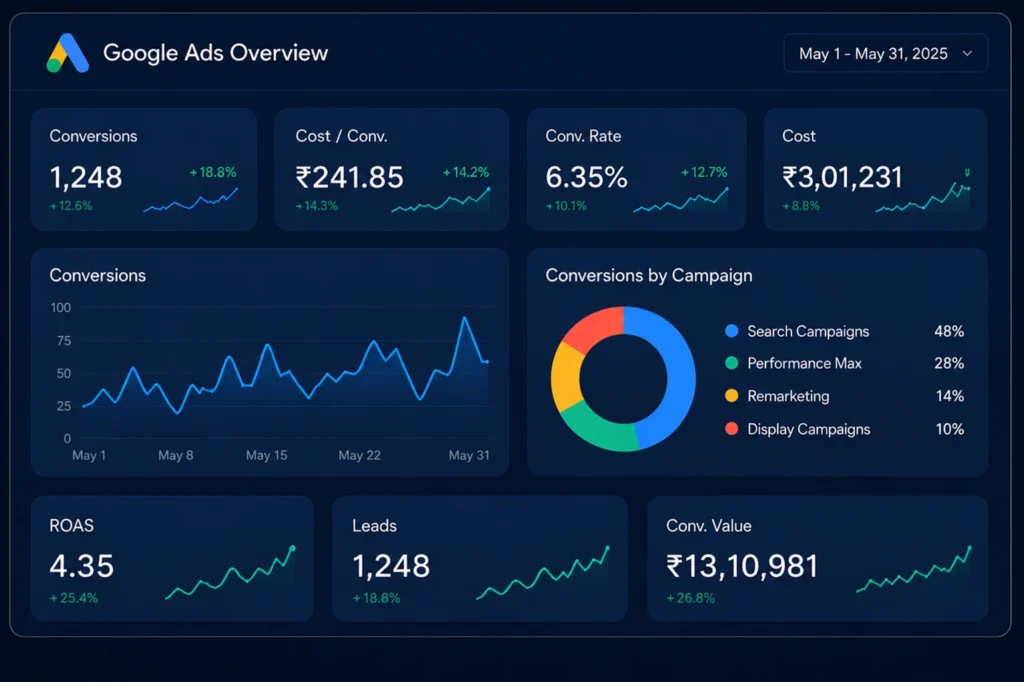Select the Leads 1,248 value
The height and width of the screenshot is (682, 1024).
391,566
